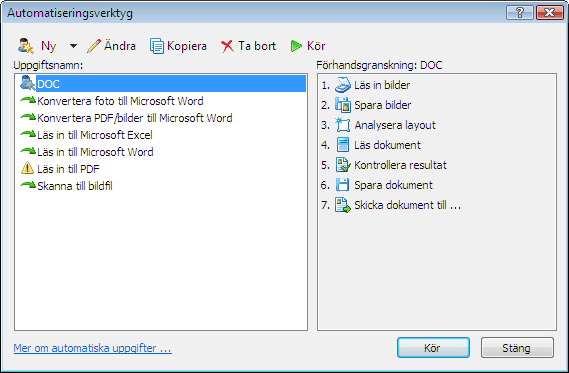Click the warning triangle icon beside Läs in till PDF
The height and width of the screenshot is (373, 569).
coord(27,168)
